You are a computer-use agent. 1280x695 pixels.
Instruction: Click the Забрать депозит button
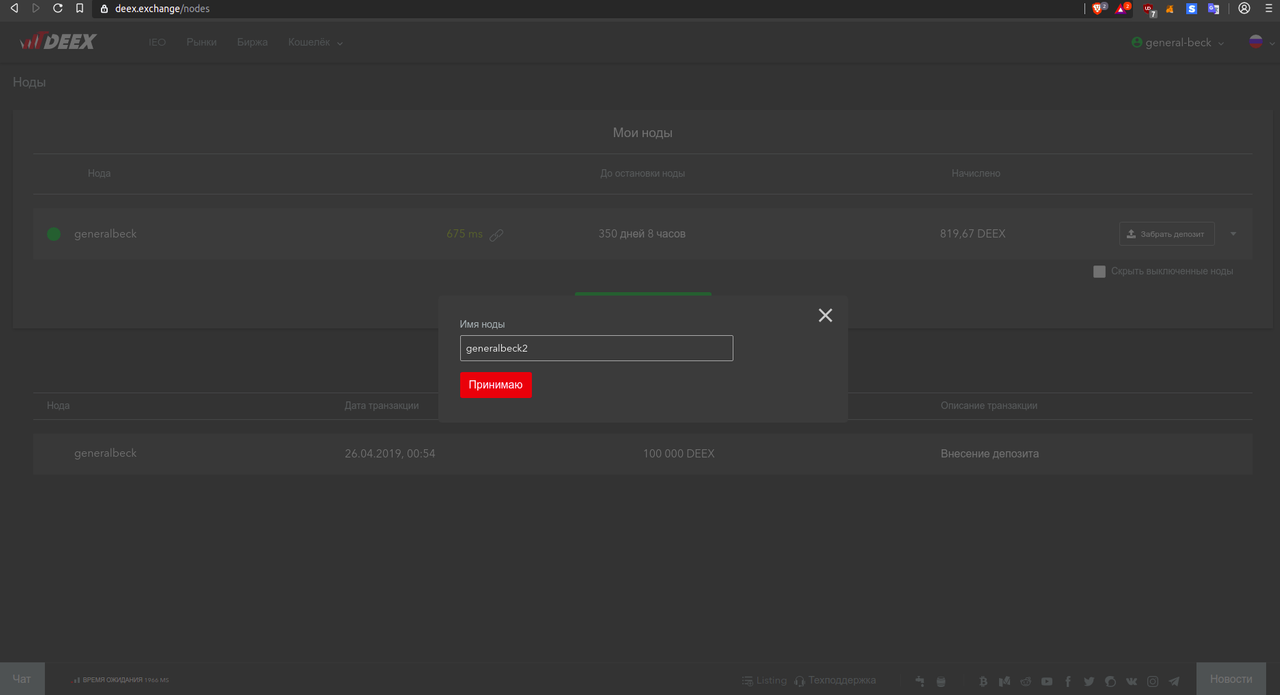point(1166,234)
